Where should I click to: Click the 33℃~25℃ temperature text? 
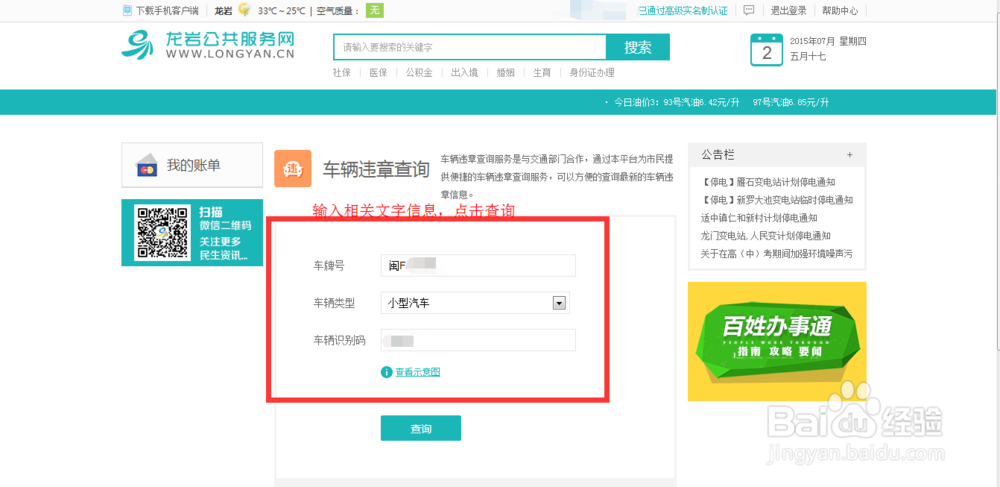pyautogui.click(x=282, y=10)
